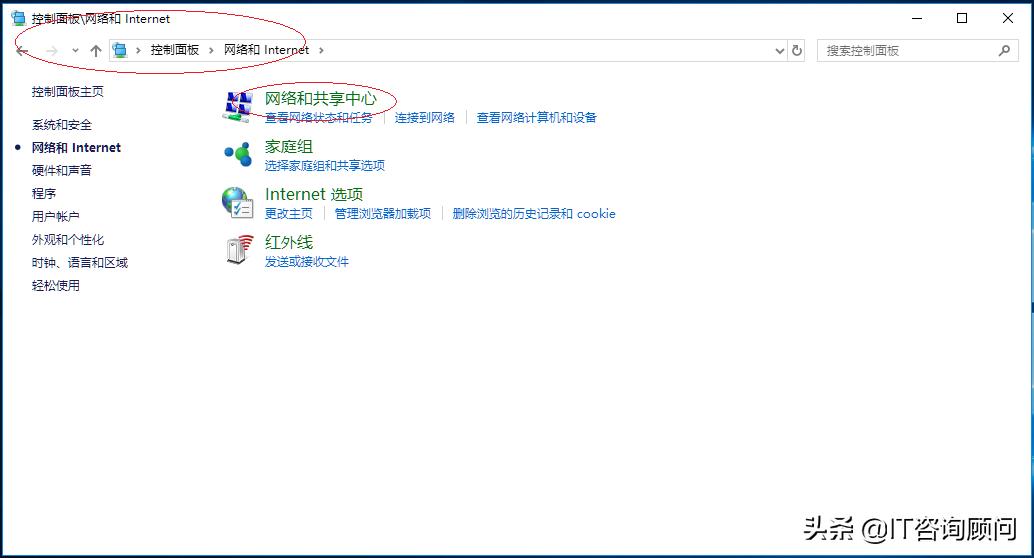
Task: Open 网络和共享中心 heading link
Action: (x=320, y=98)
